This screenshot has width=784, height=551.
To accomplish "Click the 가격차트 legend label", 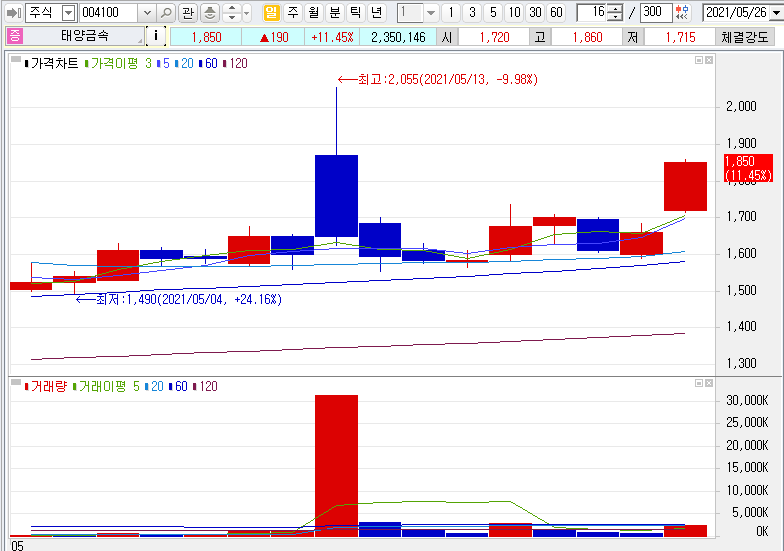I will click(54, 64).
